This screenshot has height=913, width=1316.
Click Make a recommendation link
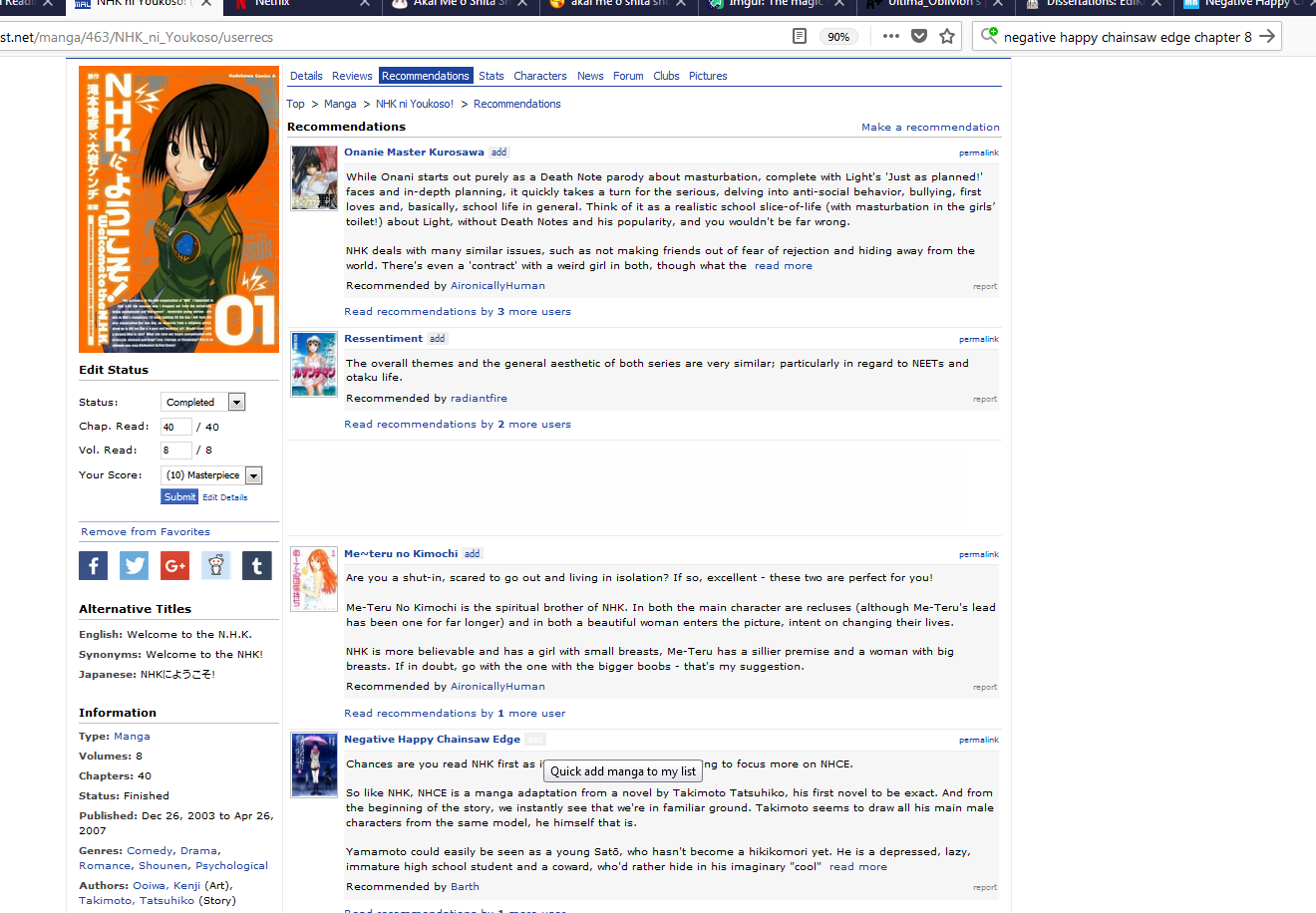pos(930,128)
